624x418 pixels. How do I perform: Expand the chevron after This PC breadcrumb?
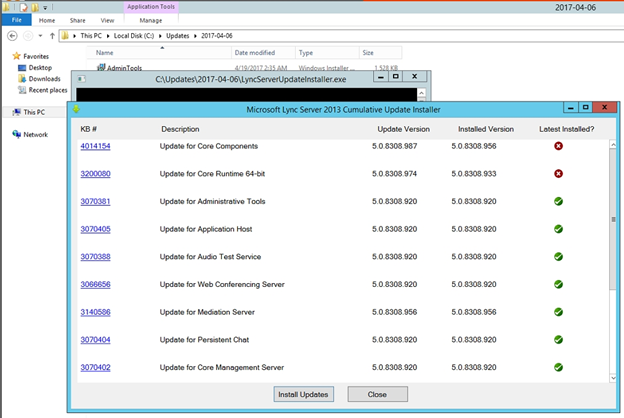pyautogui.click(x=108, y=36)
